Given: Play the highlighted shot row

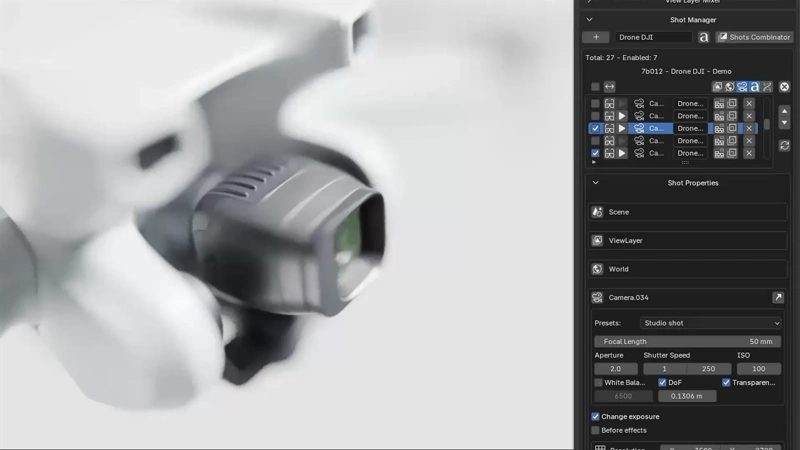Looking at the screenshot, I should click(621, 129).
